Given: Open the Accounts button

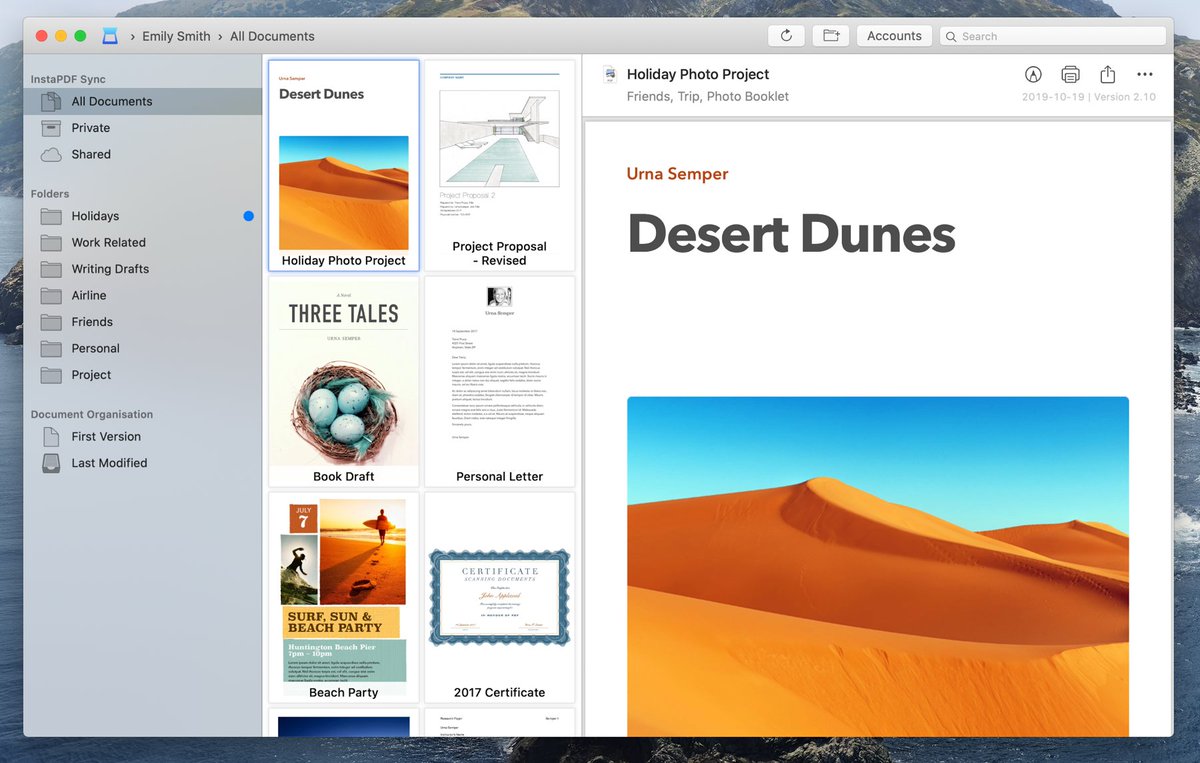Looking at the screenshot, I should (x=894, y=36).
